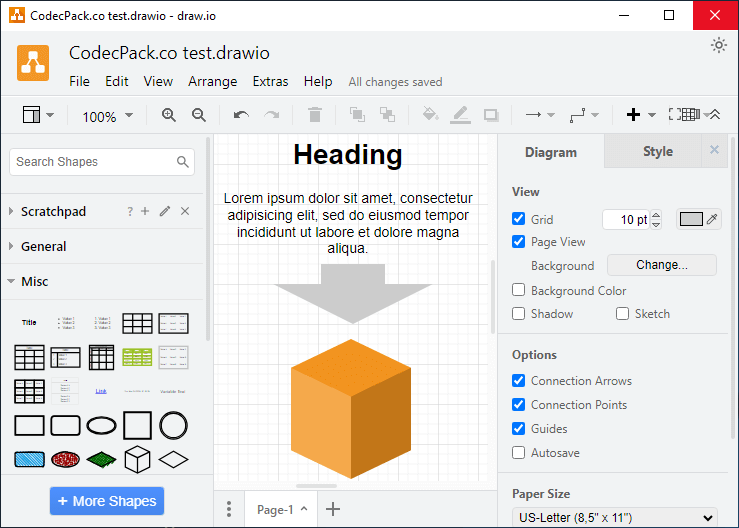Open the waypoints style dropdown
Screen dimensions: 739x528
pyautogui.click(x=584, y=115)
